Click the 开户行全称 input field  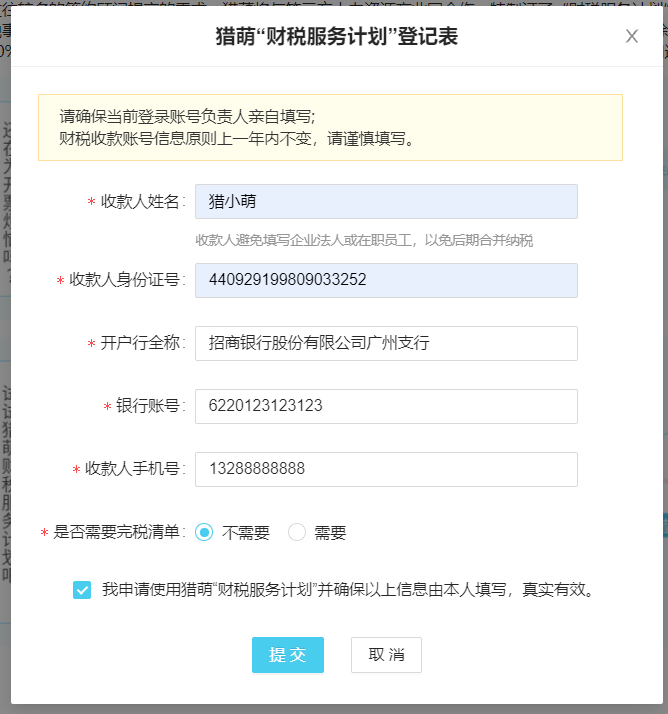[x=386, y=343]
